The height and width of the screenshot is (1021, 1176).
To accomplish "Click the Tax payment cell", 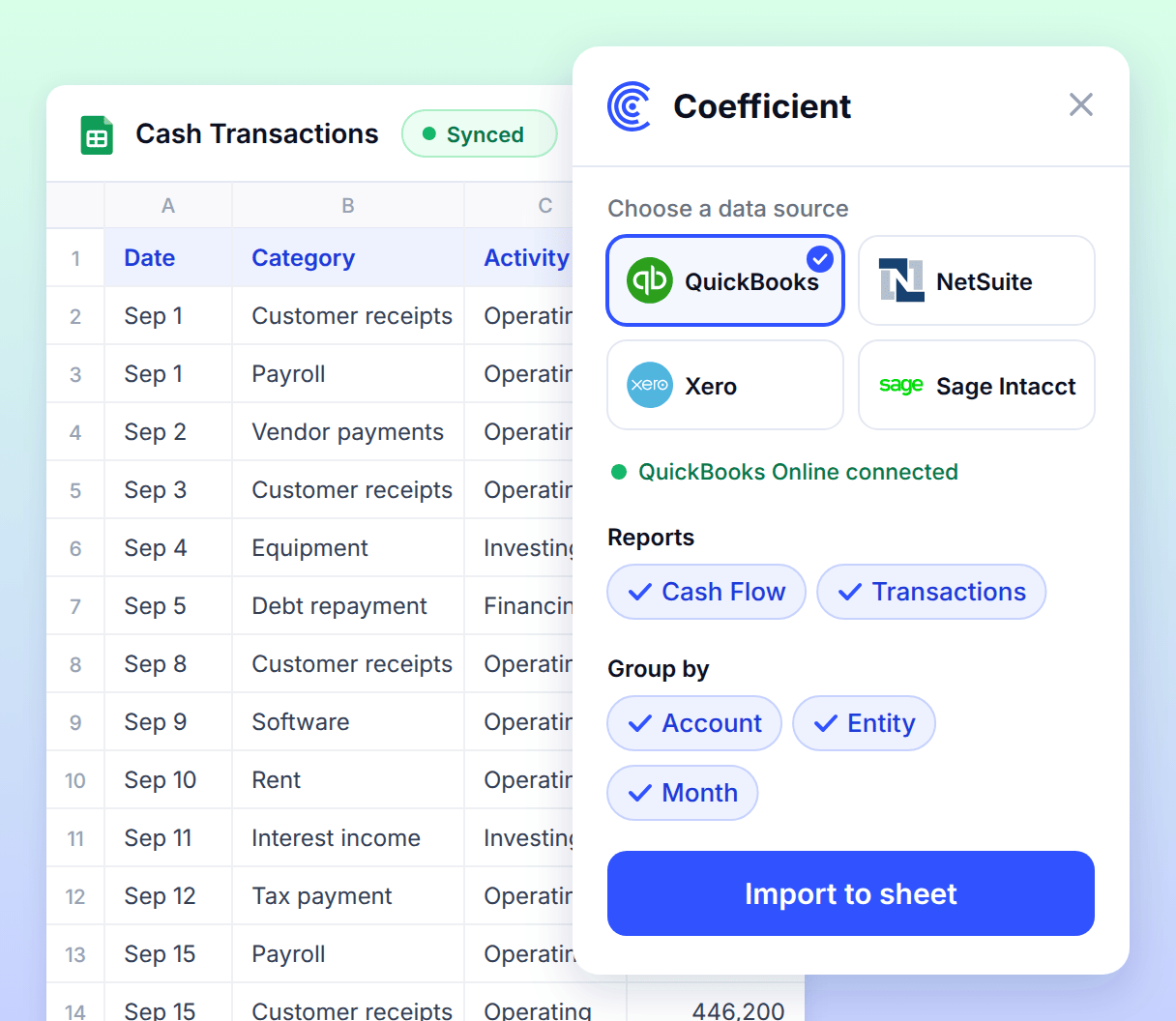I will [x=348, y=895].
